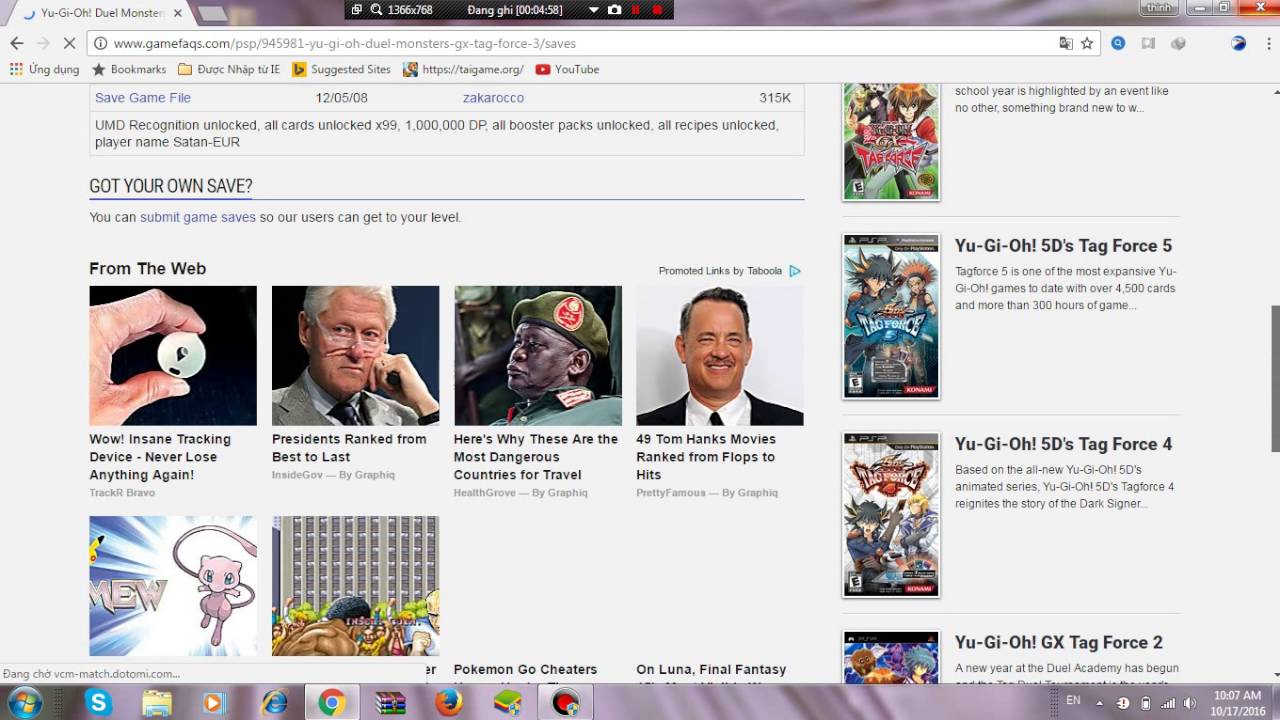Screen dimensions: 1280x720
Task: Open BlueStacks icon in the taskbar
Action: [x=508, y=703]
